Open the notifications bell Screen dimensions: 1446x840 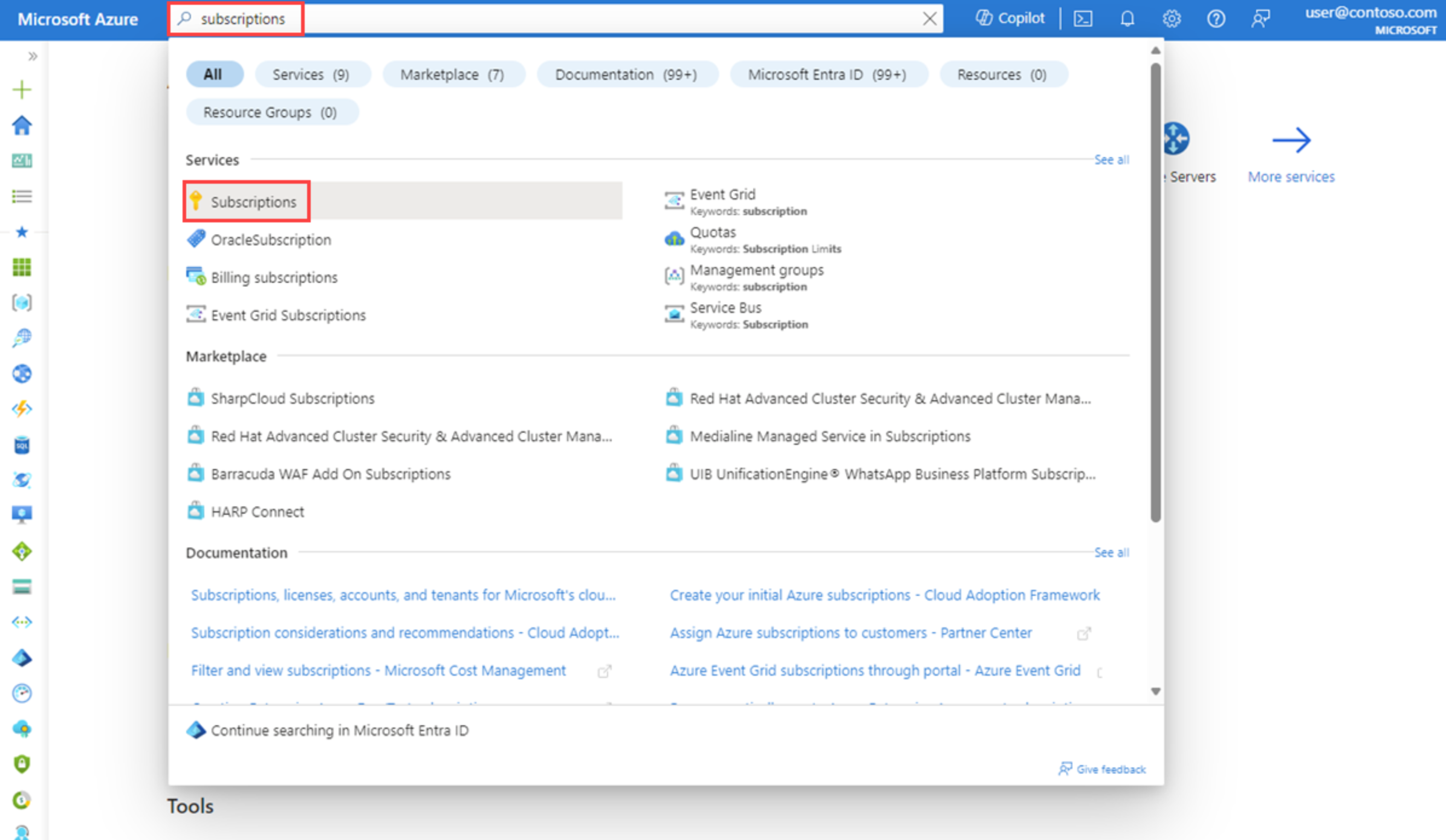(1127, 18)
